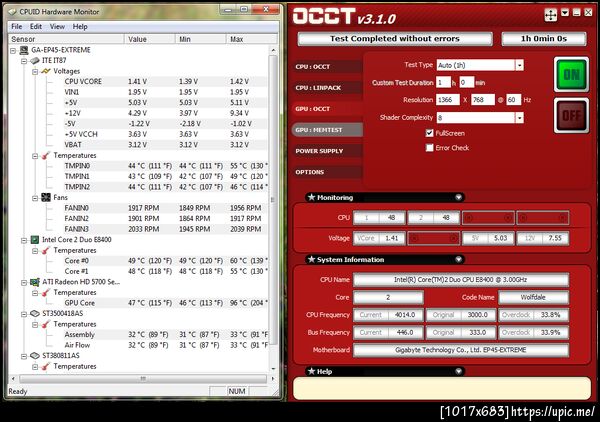Screen dimensions: 600x422
Task: Open the Edit menu
Action: [x=36, y=26]
